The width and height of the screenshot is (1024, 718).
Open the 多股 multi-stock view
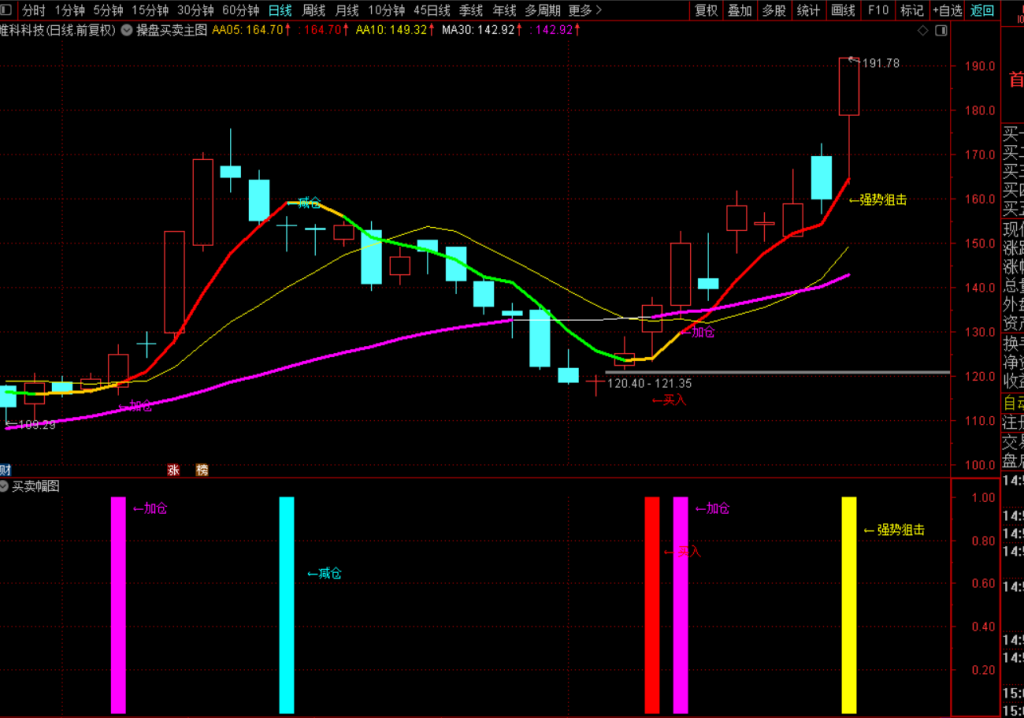point(774,10)
